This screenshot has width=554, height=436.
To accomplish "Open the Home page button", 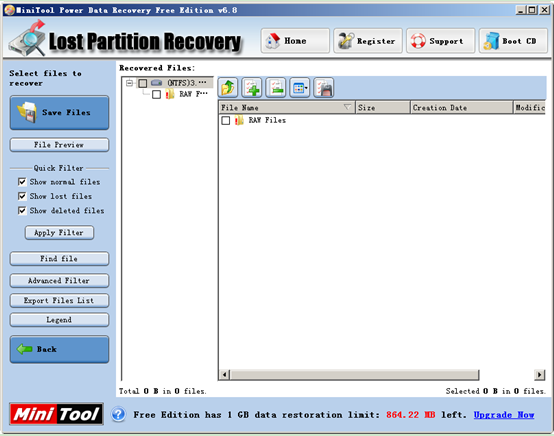I will pos(295,41).
